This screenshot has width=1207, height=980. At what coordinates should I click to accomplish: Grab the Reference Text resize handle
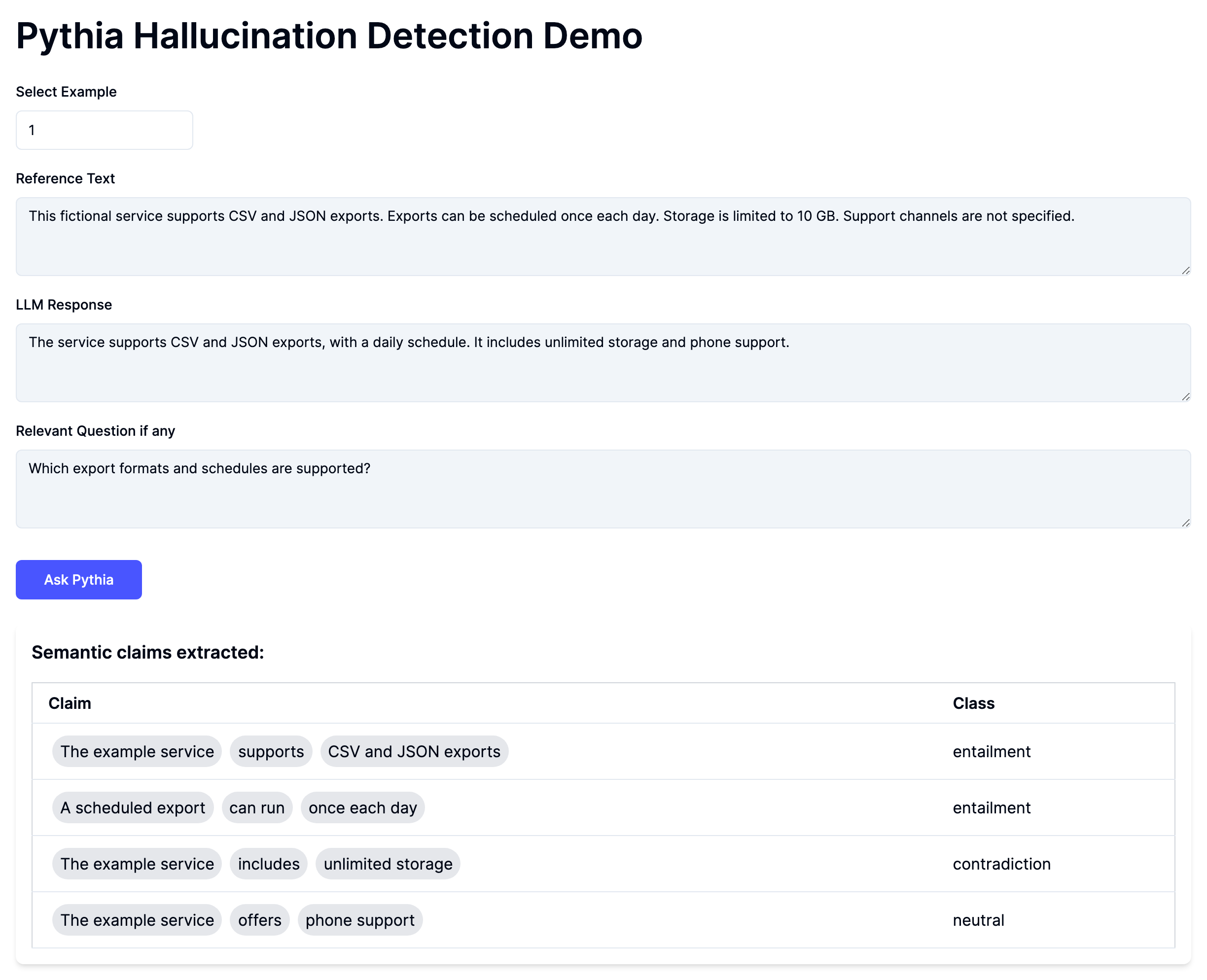(x=1185, y=271)
